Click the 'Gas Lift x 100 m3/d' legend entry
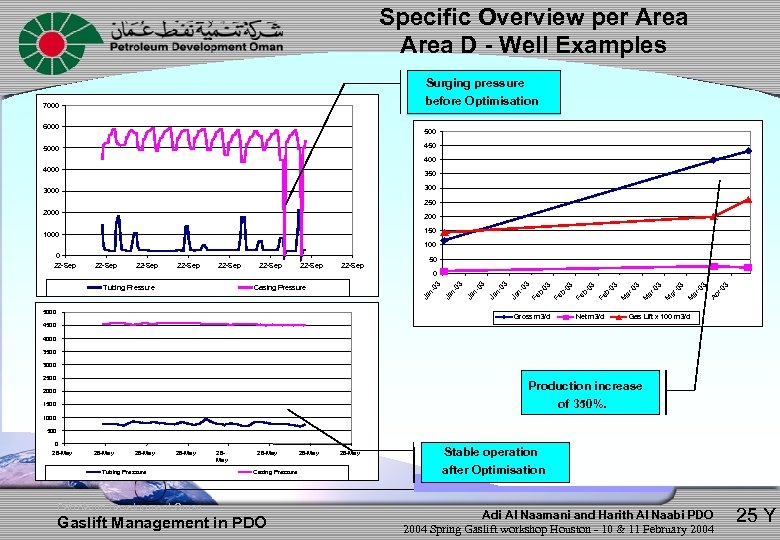This screenshot has width=780, height=540. coord(651,317)
